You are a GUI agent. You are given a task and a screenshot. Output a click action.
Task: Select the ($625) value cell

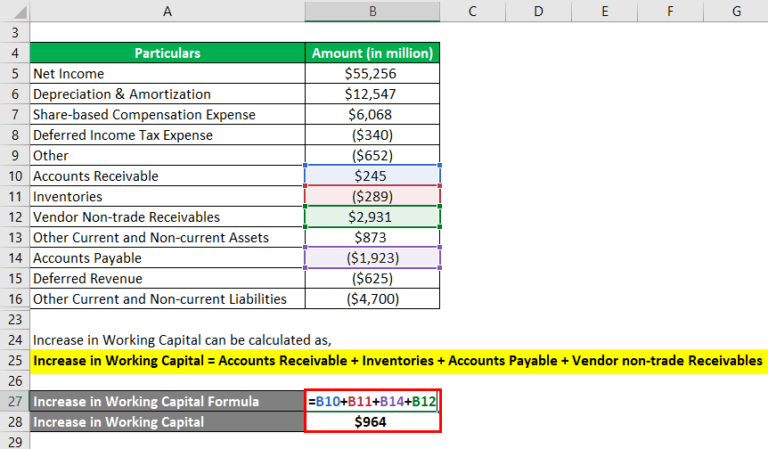click(372, 278)
